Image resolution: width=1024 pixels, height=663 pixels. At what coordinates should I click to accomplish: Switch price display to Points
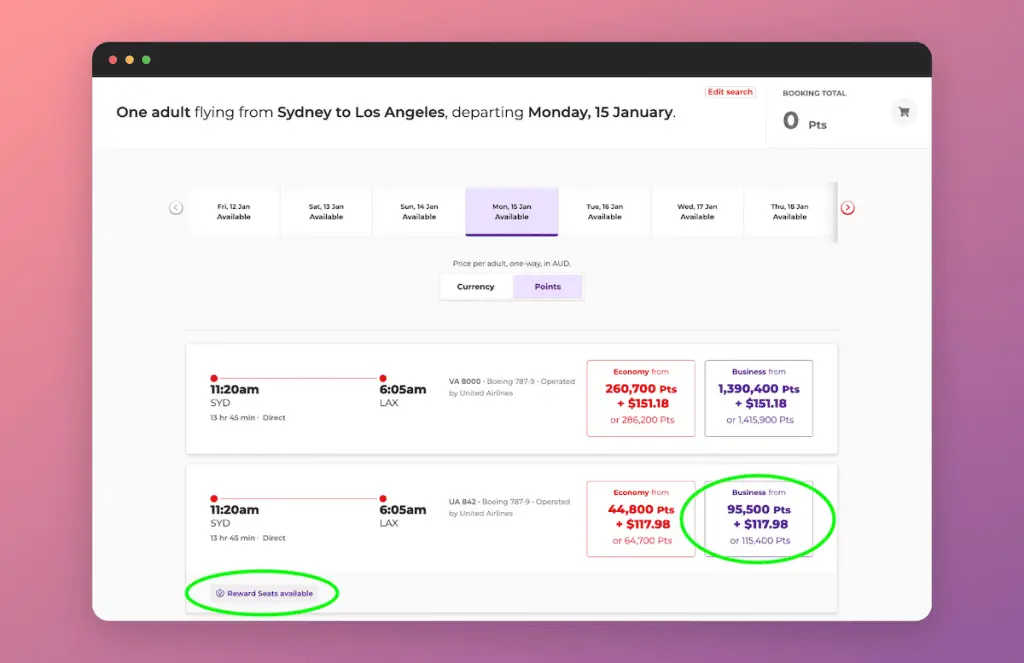(x=547, y=287)
